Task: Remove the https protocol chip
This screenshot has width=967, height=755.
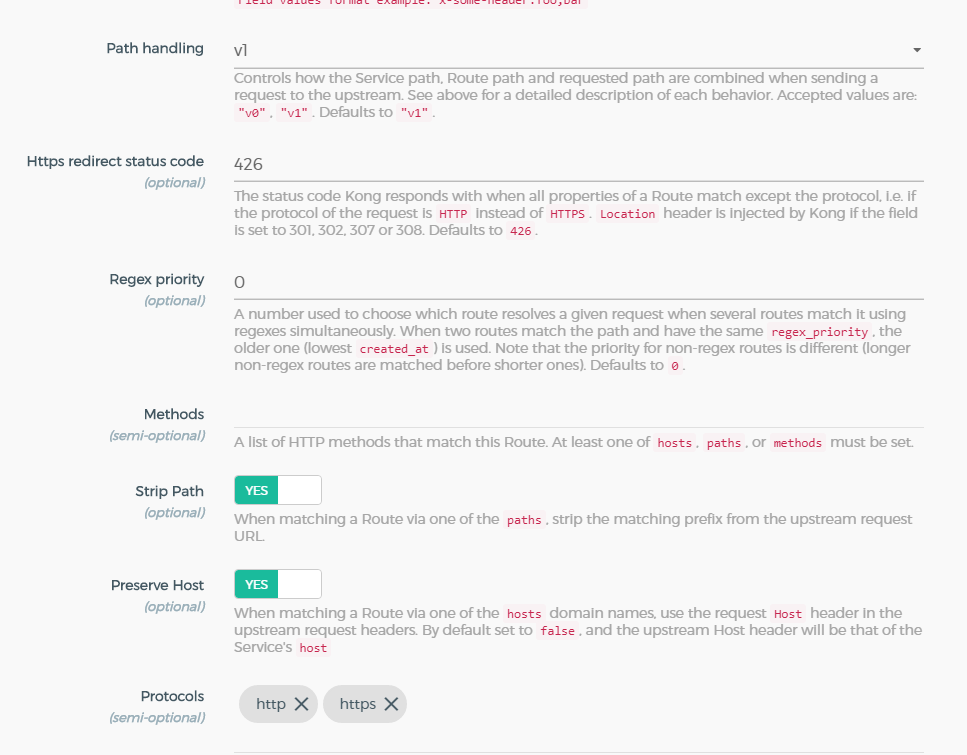Action: pos(391,704)
